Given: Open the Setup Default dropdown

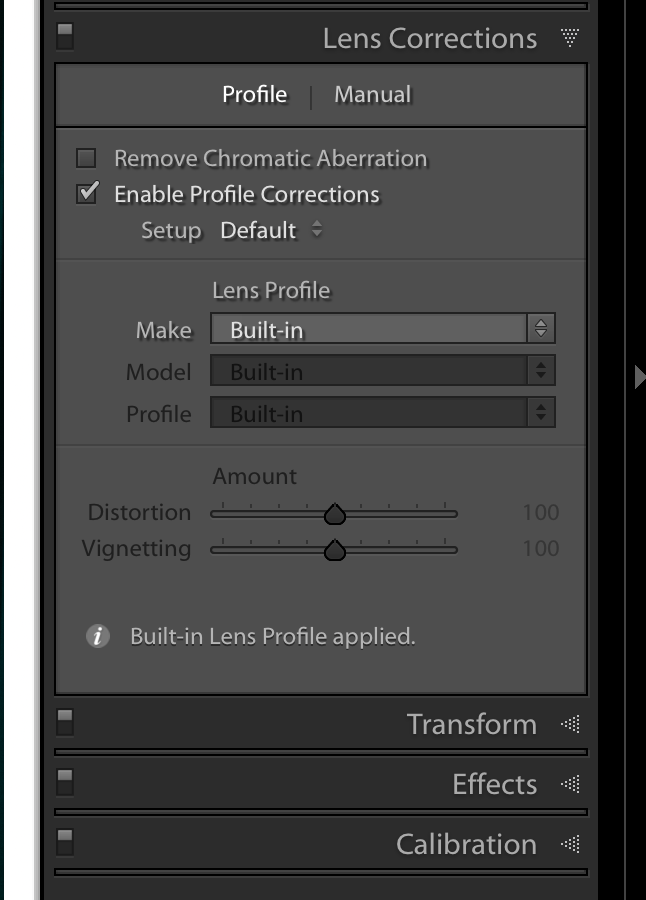Looking at the screenshot, I should (271, 230).
